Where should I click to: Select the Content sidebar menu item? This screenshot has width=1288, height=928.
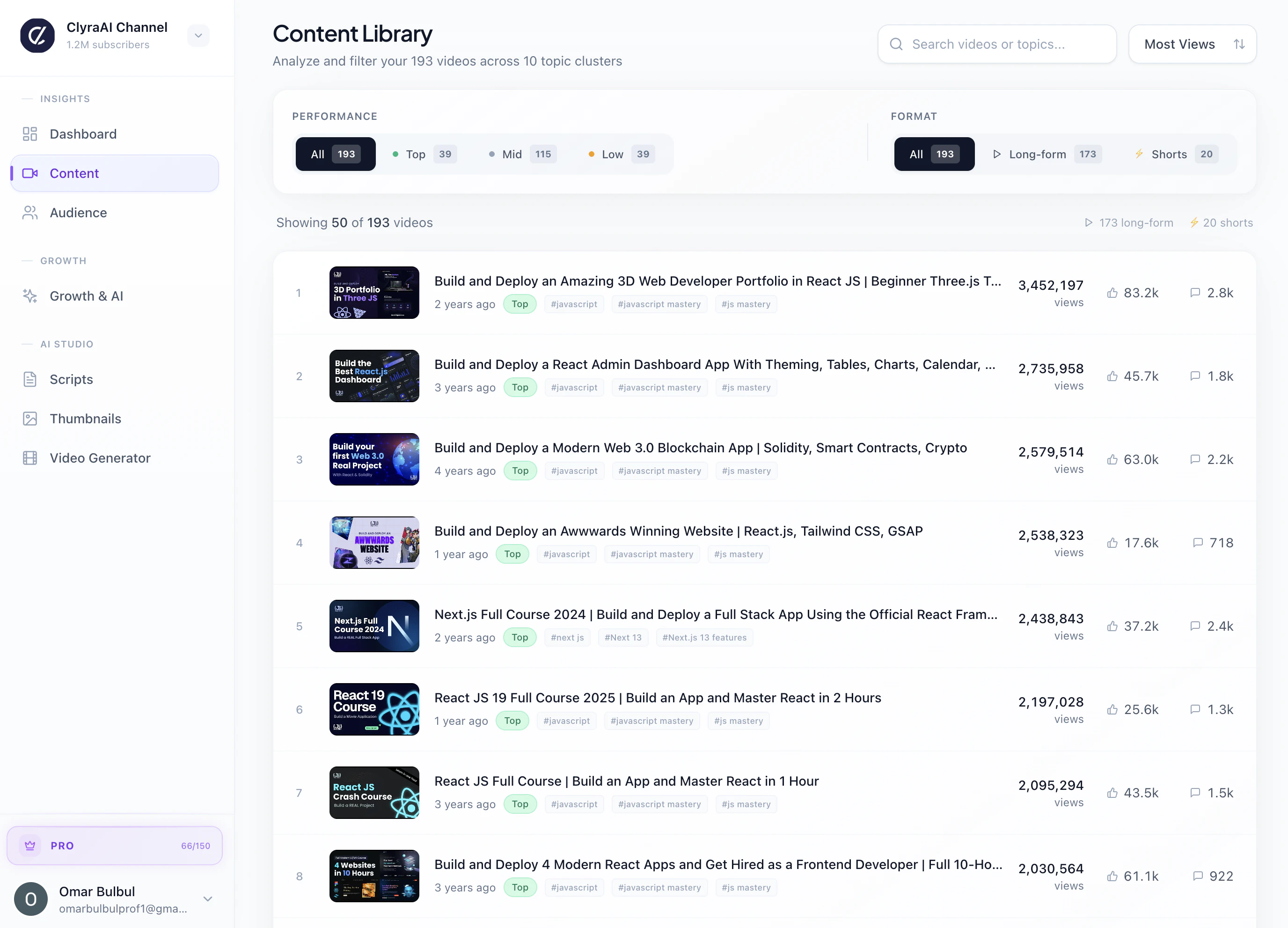115,173
